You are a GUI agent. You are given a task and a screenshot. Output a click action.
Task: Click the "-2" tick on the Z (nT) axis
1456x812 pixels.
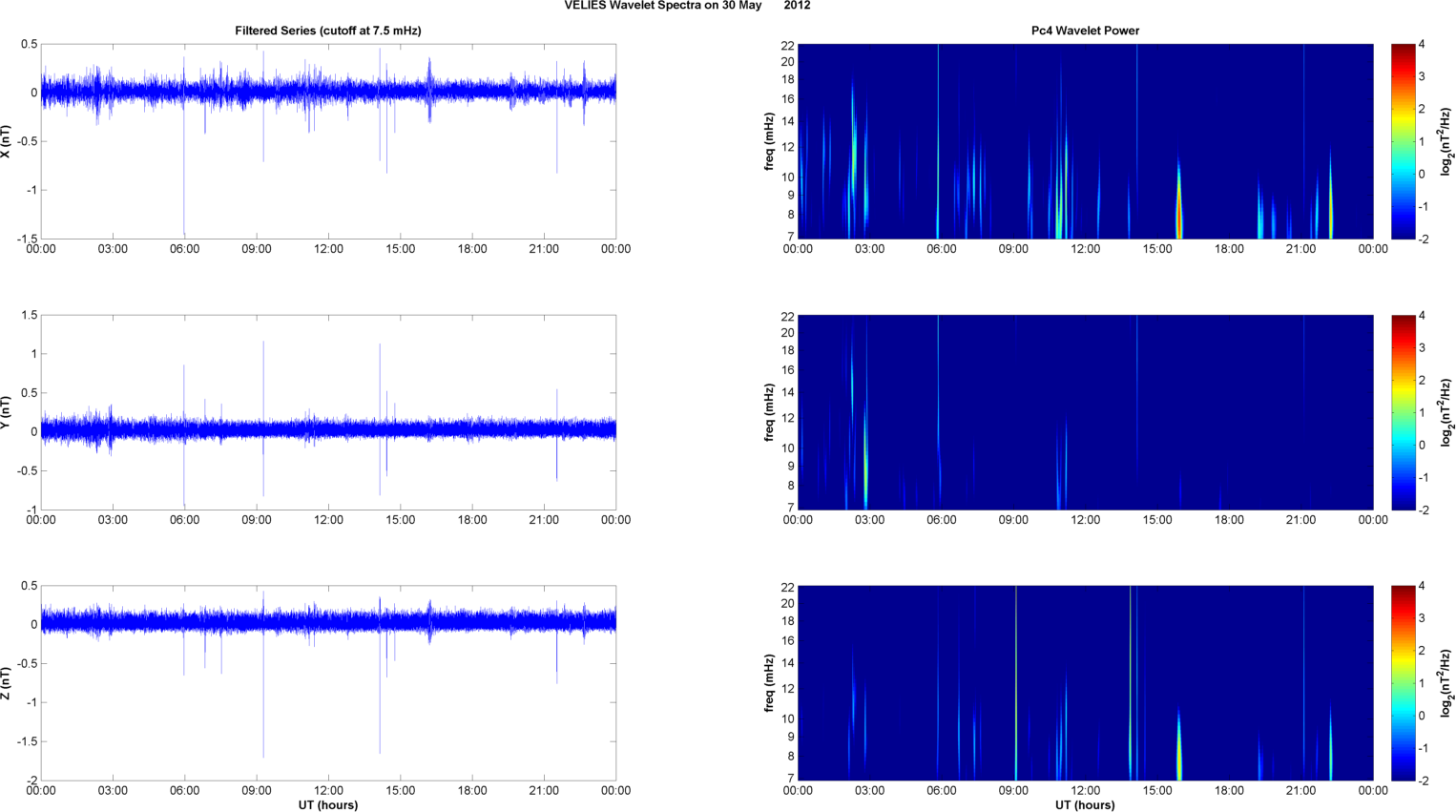tap(31, 781)
